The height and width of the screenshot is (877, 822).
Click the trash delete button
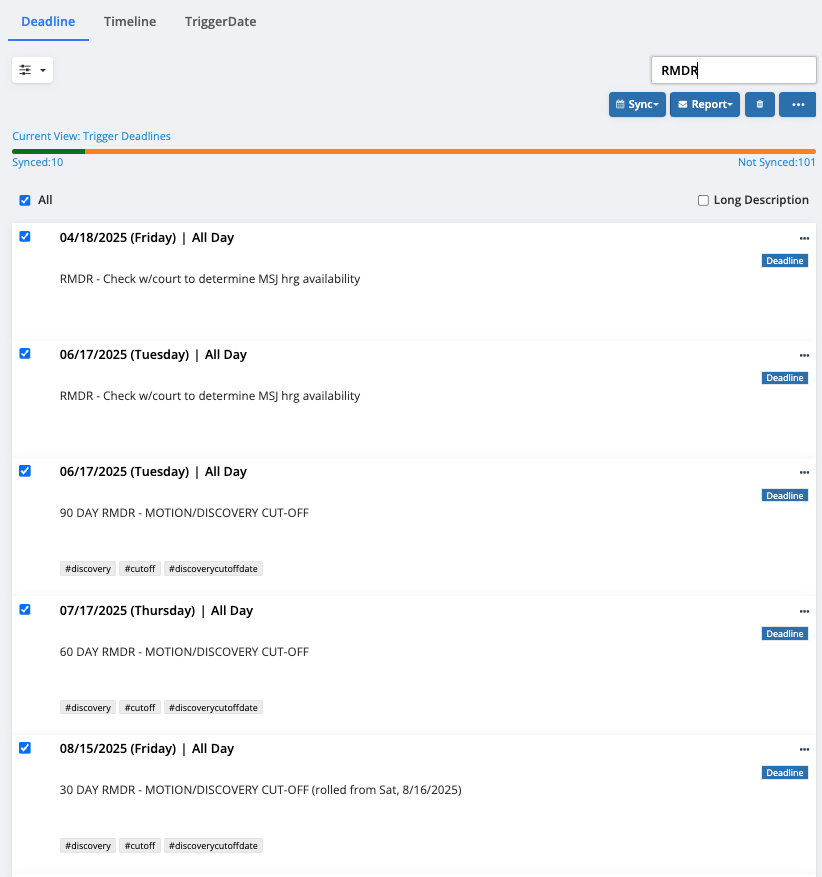click(759, 105)
